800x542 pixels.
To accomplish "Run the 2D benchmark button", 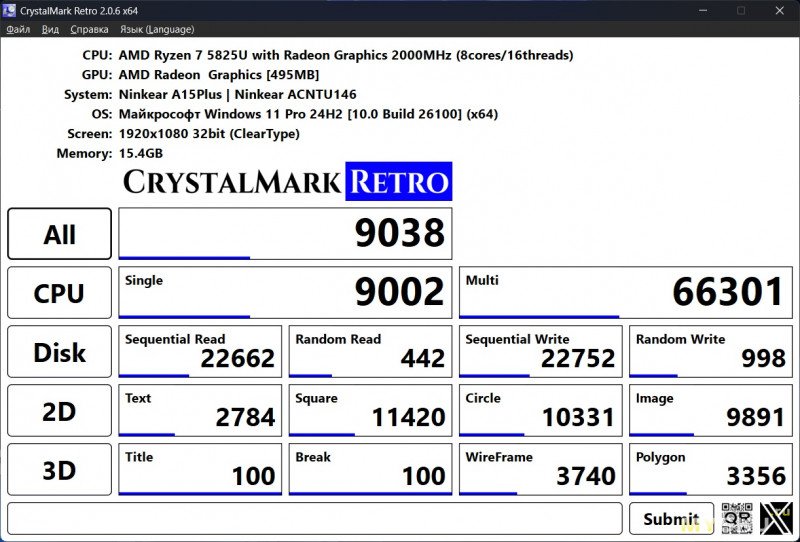I will 60,411.
